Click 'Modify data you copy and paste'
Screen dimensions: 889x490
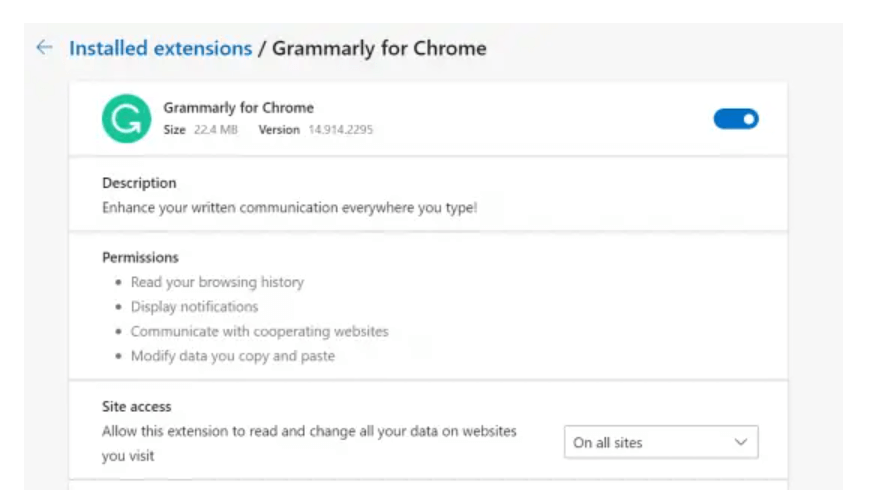(x=233, y=356)
